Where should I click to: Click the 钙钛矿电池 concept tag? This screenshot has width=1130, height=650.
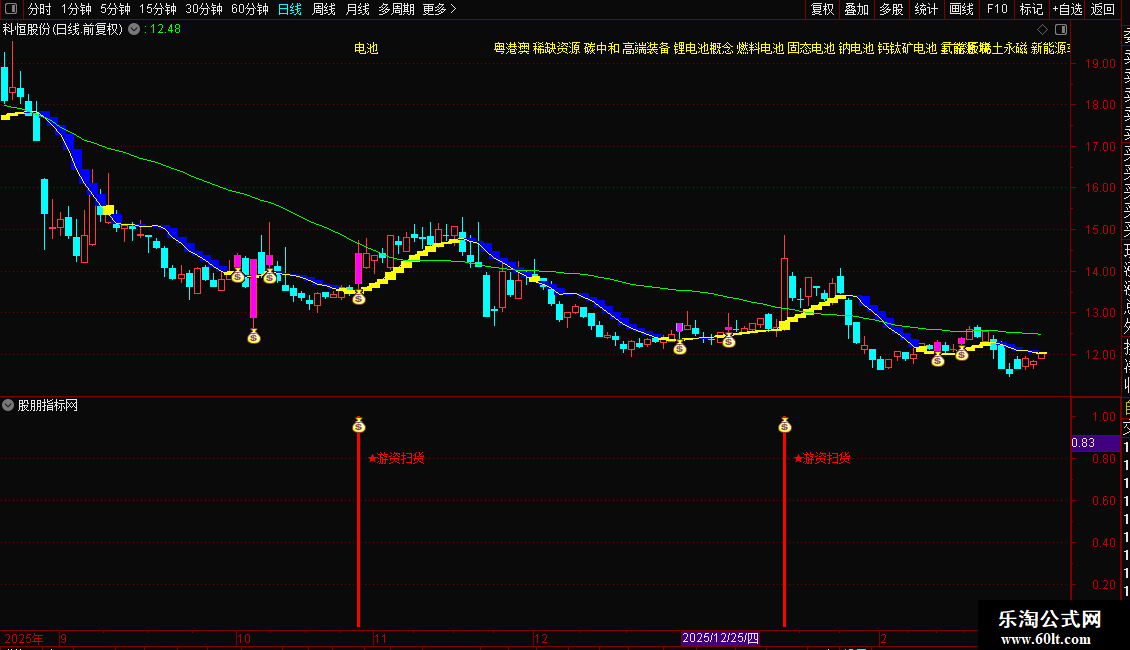pyautogui.click(x=907, y=48)
